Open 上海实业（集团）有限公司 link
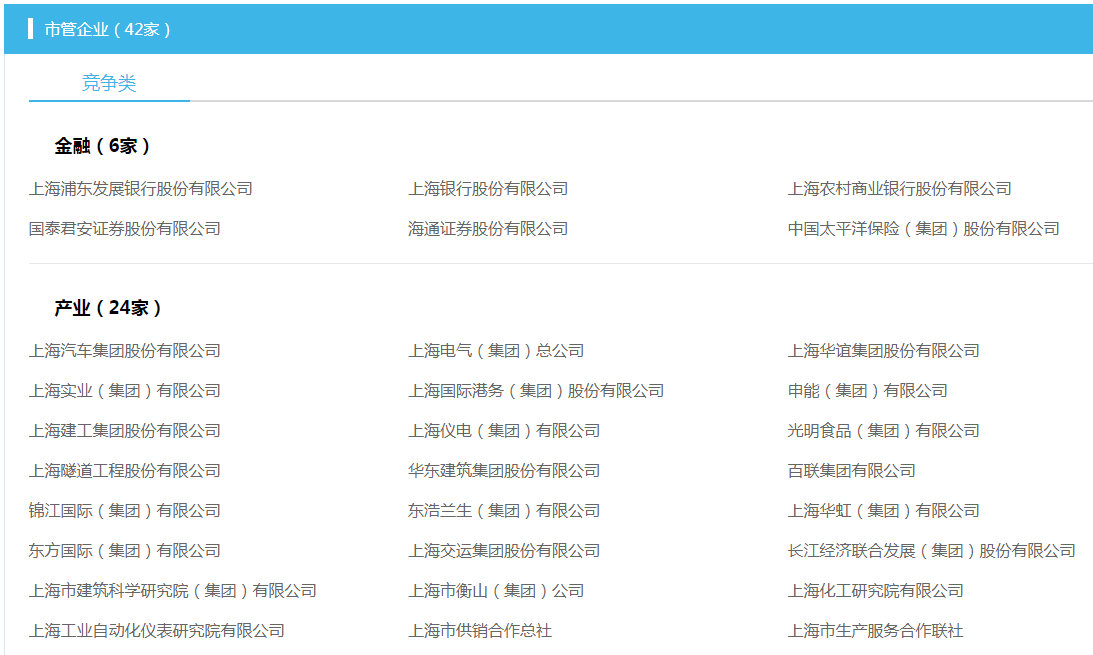 pos(125,390)
